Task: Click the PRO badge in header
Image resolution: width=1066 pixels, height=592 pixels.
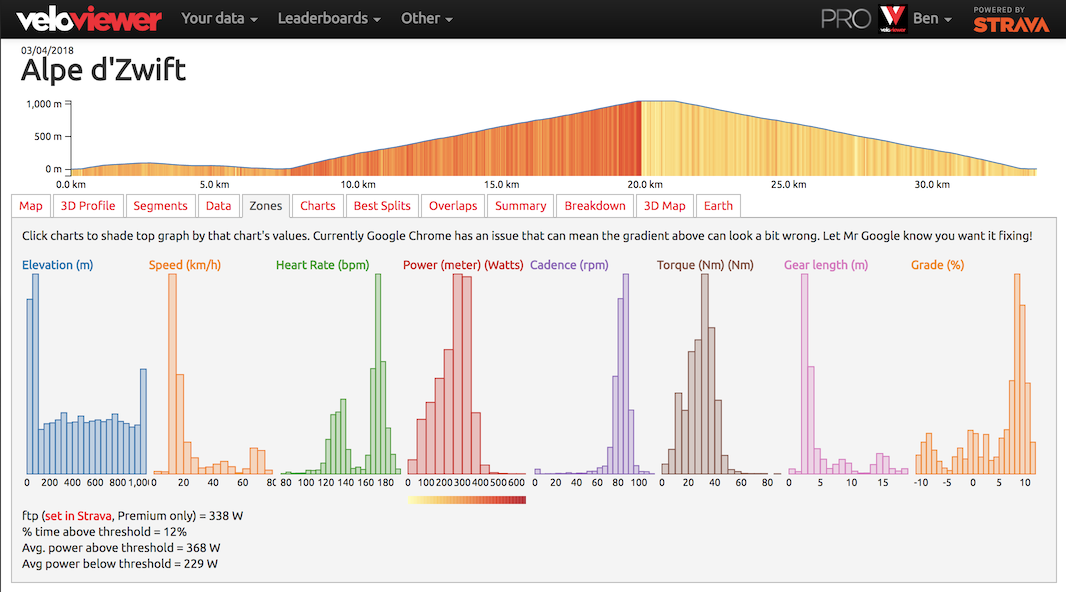Action: click(845, 19)
